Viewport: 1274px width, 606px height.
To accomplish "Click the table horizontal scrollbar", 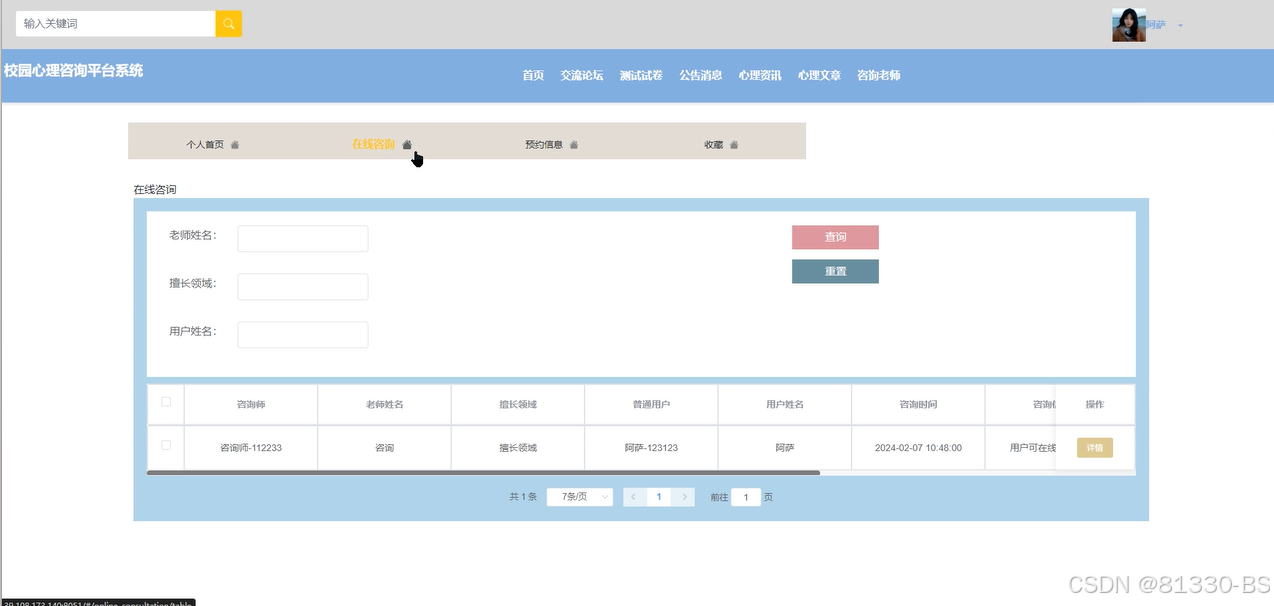I will pos(483,472).
